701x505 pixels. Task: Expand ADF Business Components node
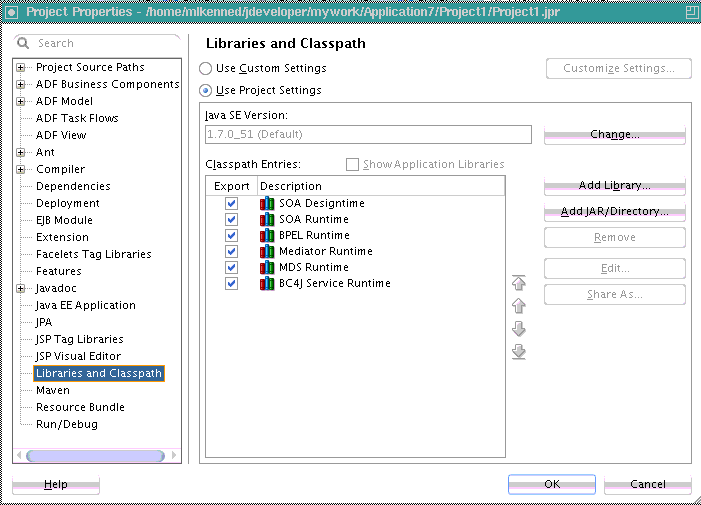pyautogui.click(x=20, y=84)
